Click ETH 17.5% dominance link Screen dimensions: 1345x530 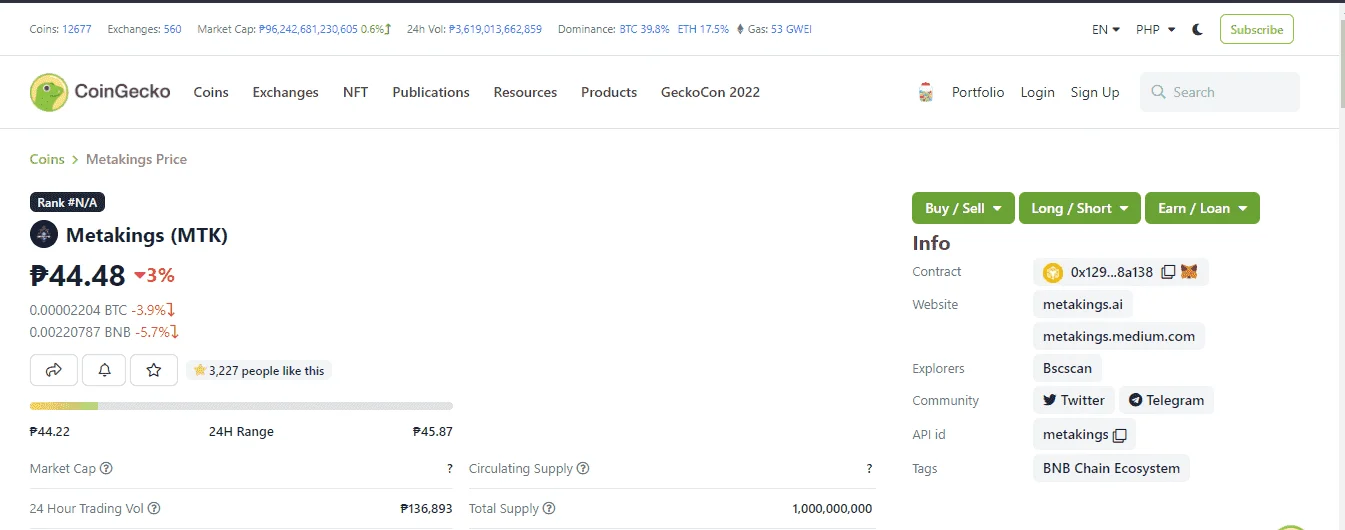point(703,29)
